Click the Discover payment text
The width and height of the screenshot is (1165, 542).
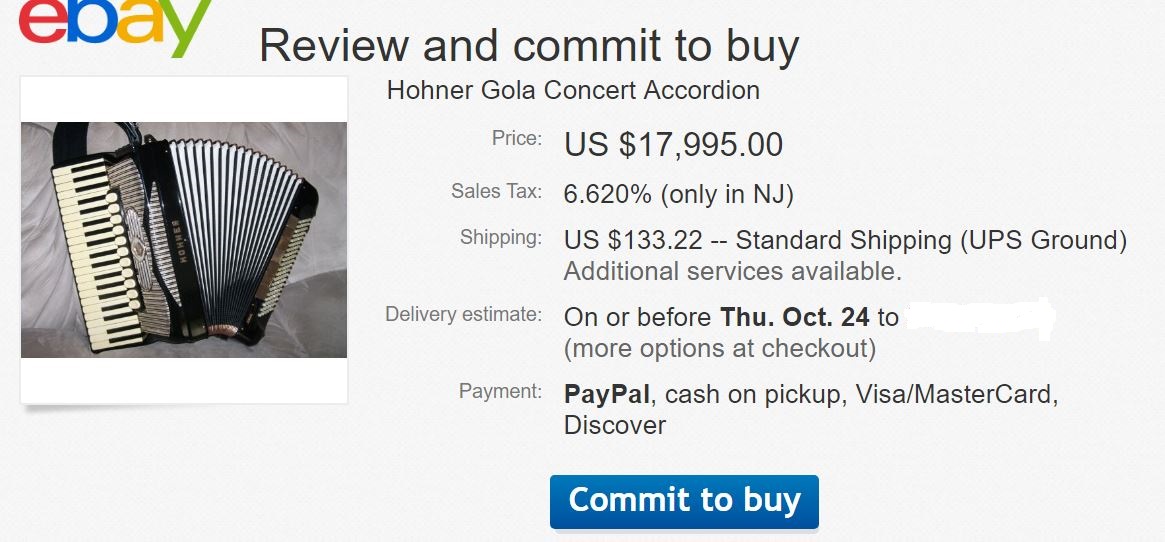click(614, 425)
